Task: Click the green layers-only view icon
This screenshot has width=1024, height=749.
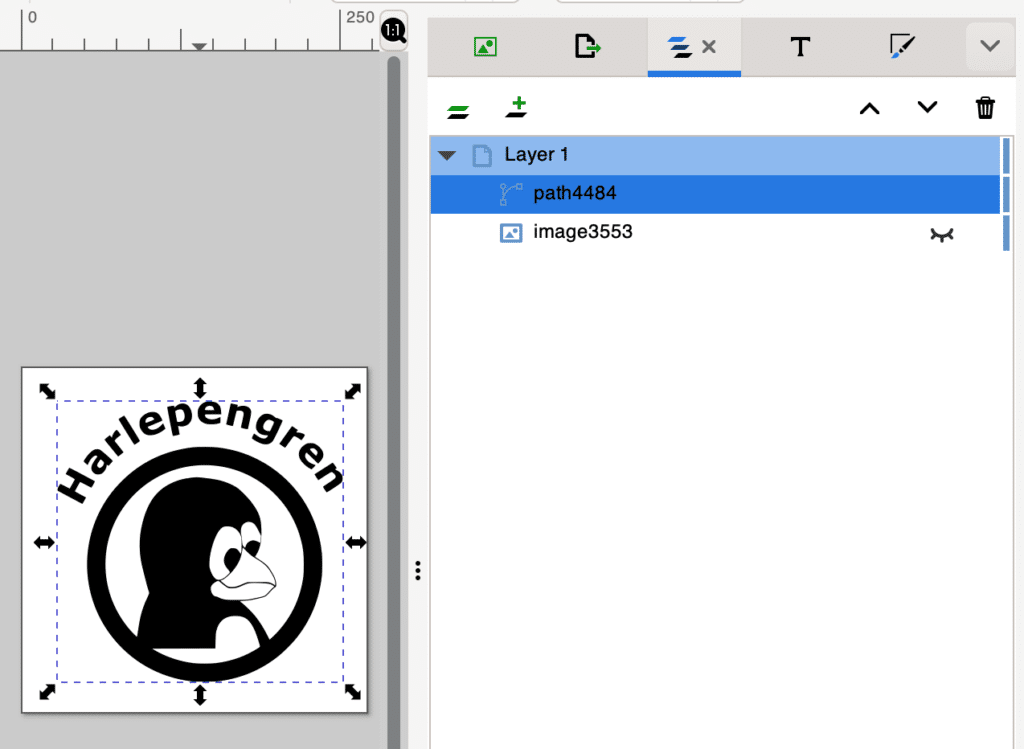Action: (458, 110)
